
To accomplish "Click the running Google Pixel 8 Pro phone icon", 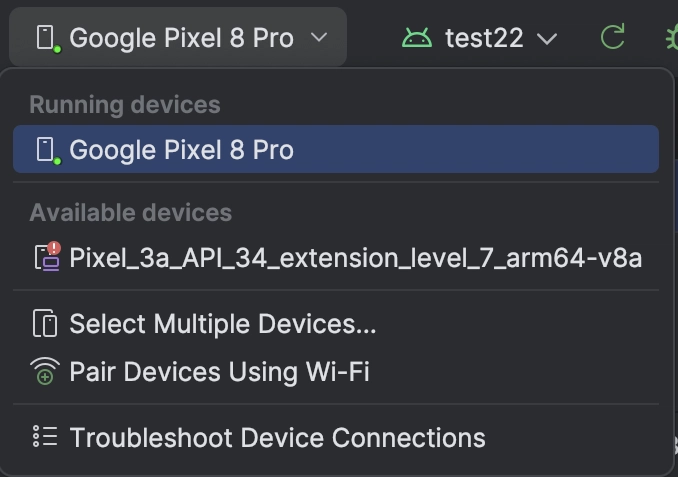I will [x=48, y=150].
